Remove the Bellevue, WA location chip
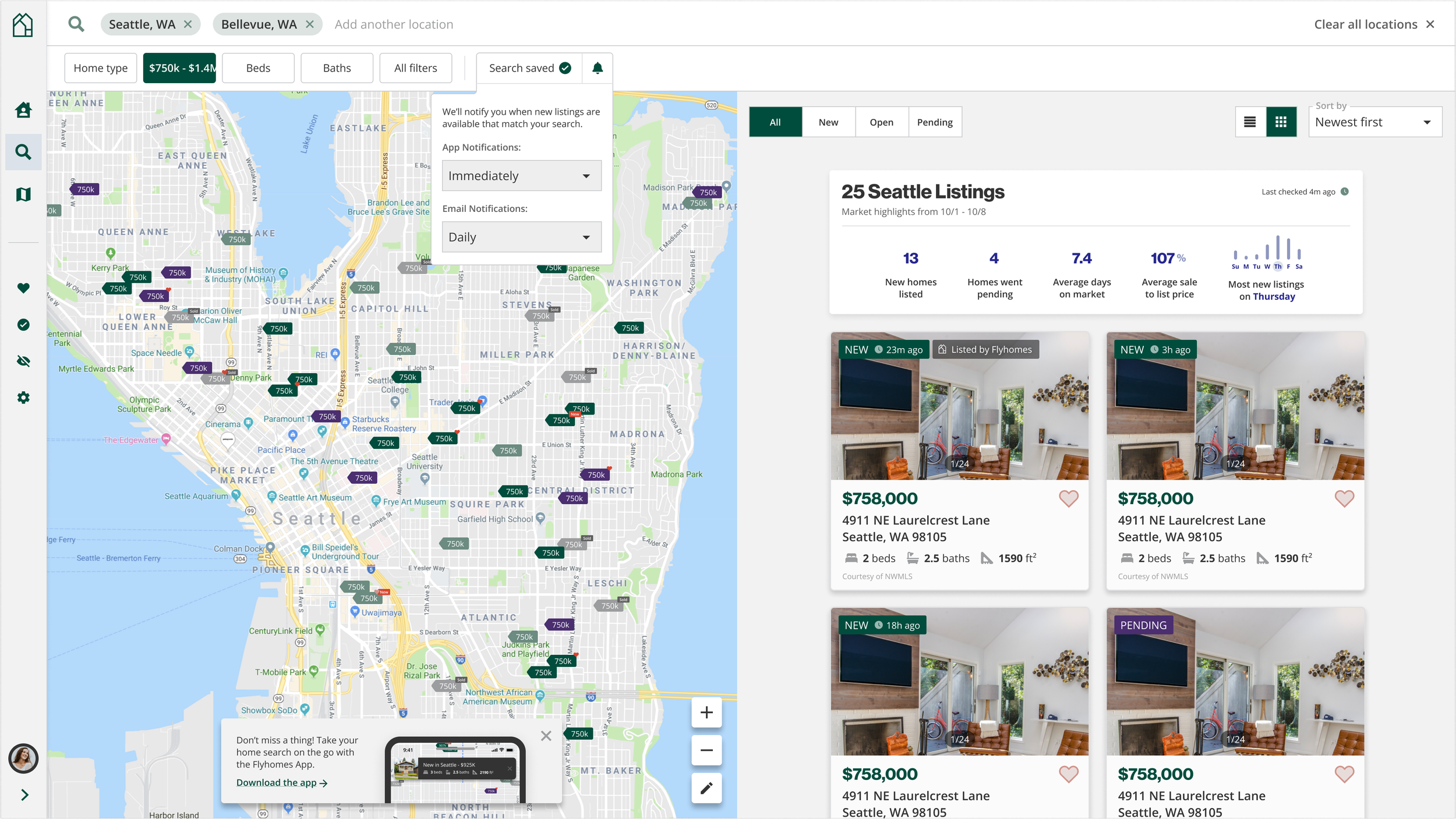Image resolution: width=1456 pixels, height=819 pixels. [310, 24]
